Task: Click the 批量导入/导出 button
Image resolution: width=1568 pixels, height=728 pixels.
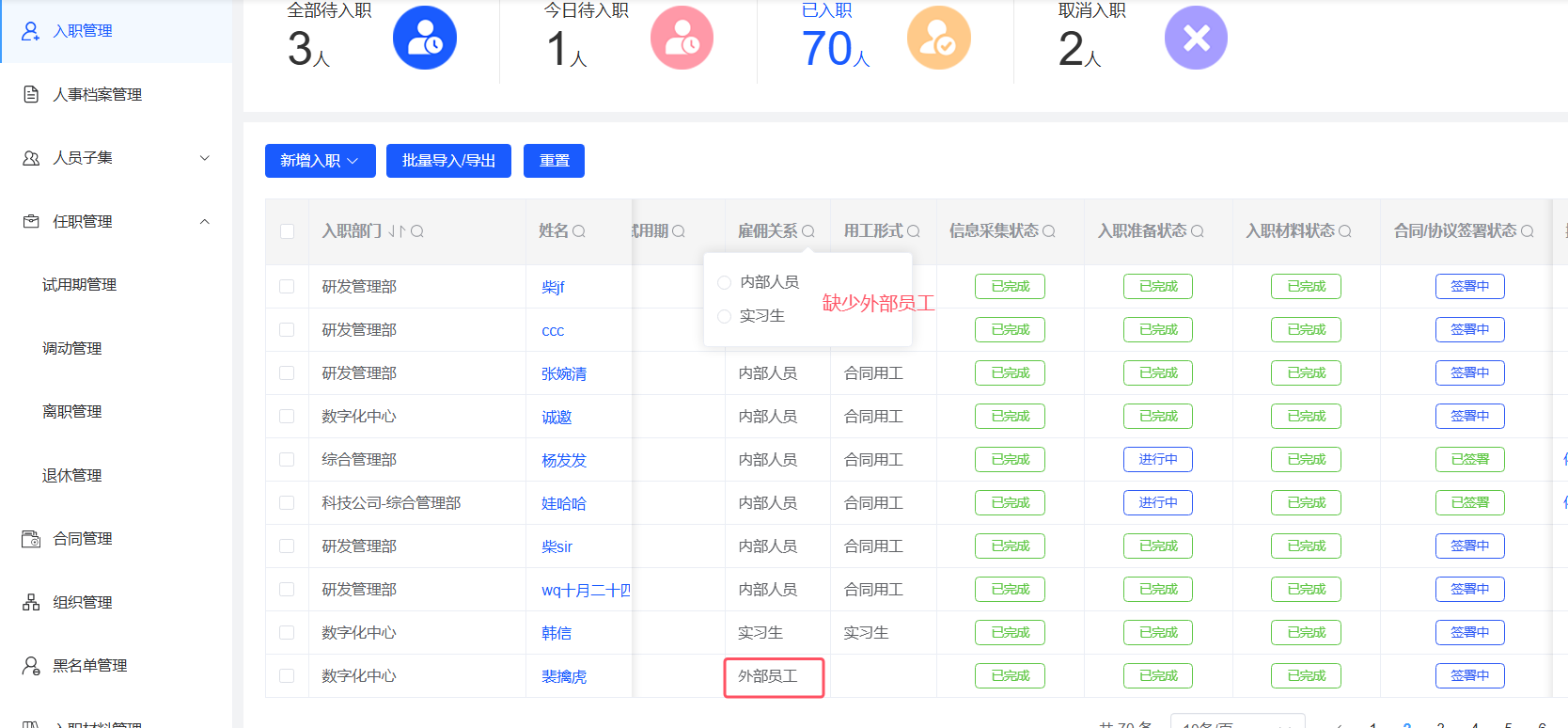Action: pos(448,161)
